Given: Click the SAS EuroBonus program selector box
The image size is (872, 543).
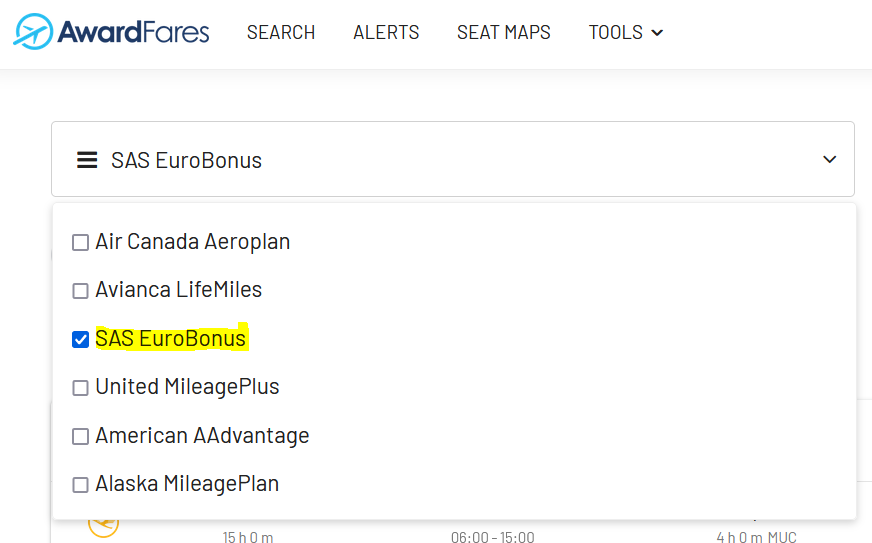Looking at the screenshot, I should (x=452, y=160).
